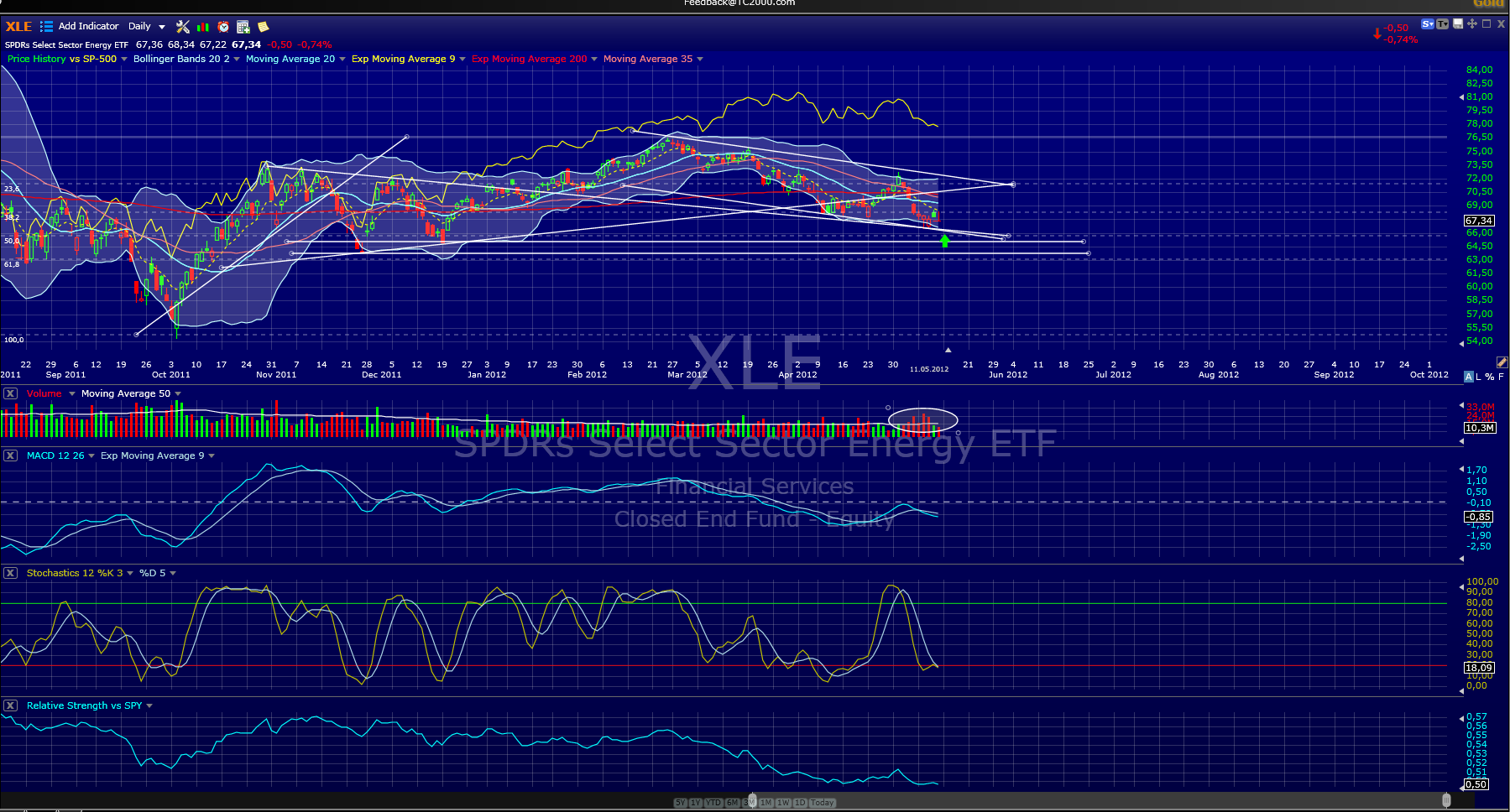Click the four-arrow move window icon
The height and width of the screenshot is (812, 1510).
point(1472,23)
